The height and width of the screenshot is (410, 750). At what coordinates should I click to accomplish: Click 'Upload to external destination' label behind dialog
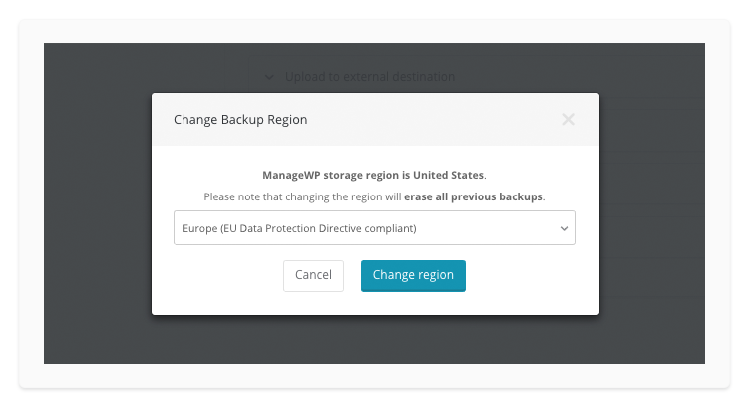pyautogui.click(x=370, y=77)
